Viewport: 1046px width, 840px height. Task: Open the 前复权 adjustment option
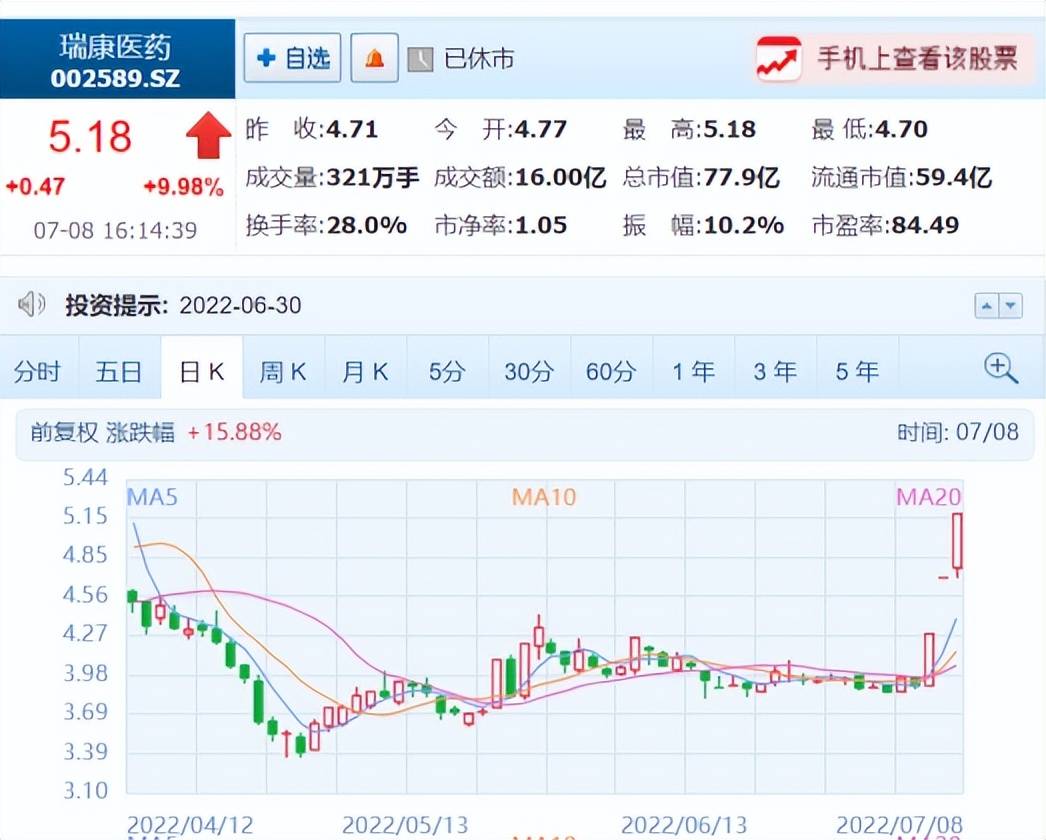[64, 432]
